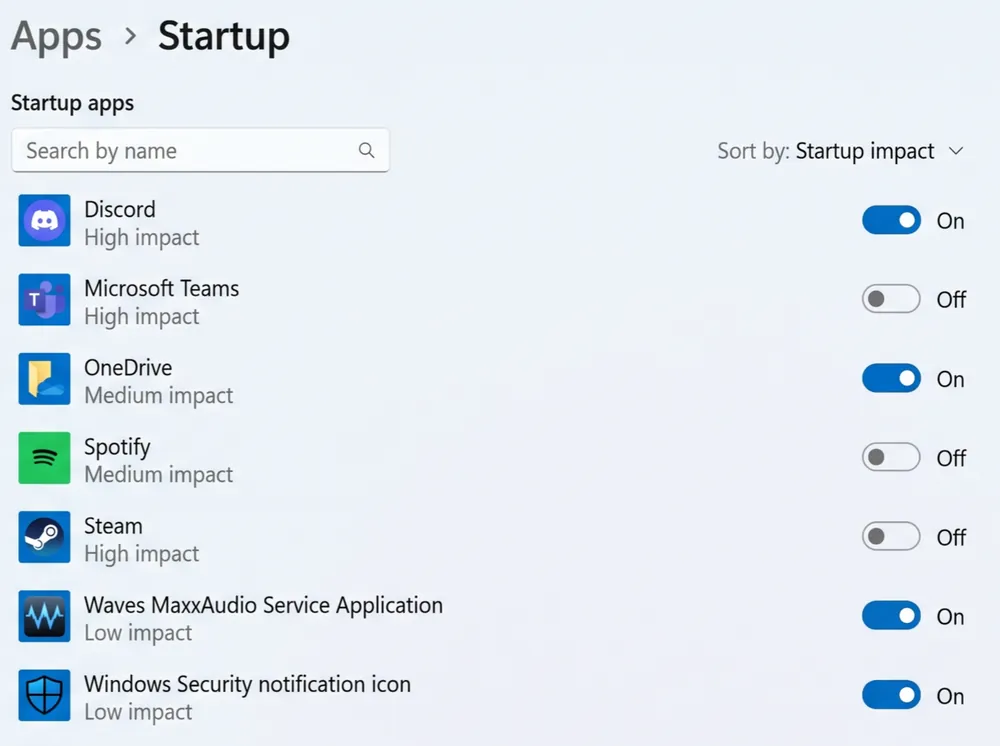Click the Windows Security shield icon

(44, 695)
